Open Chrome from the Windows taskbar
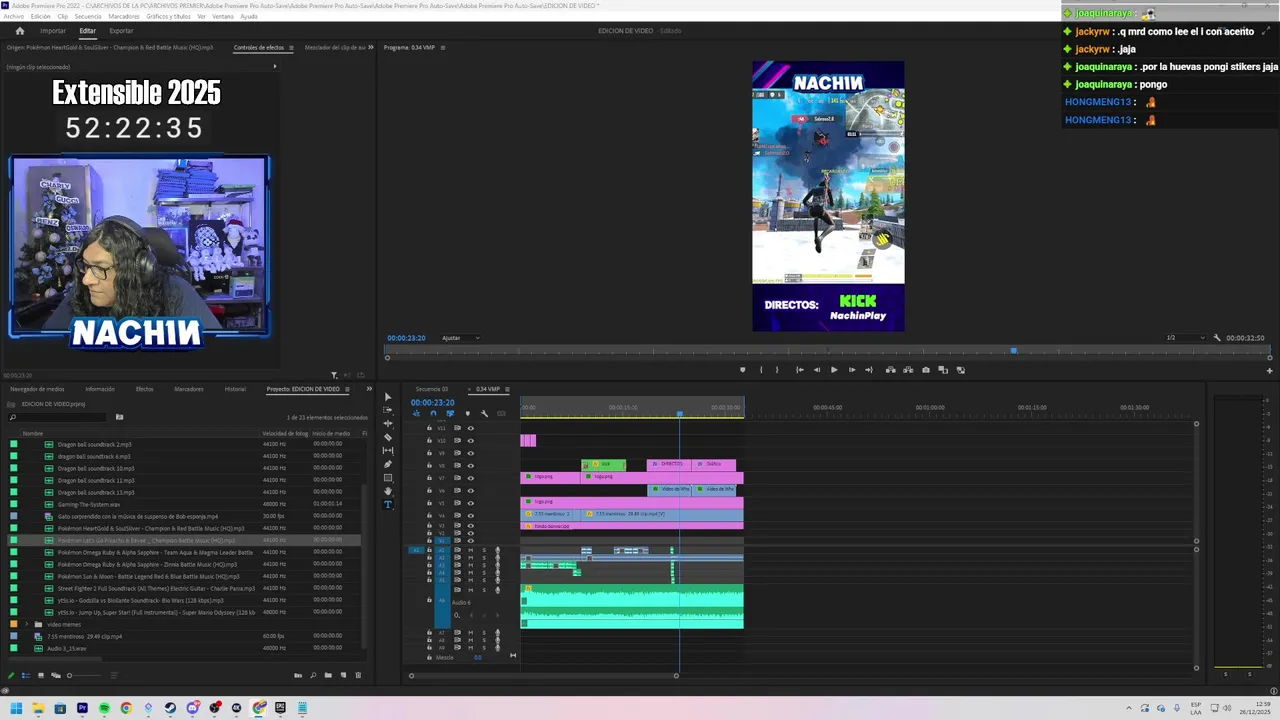 [x=126, y=709]
